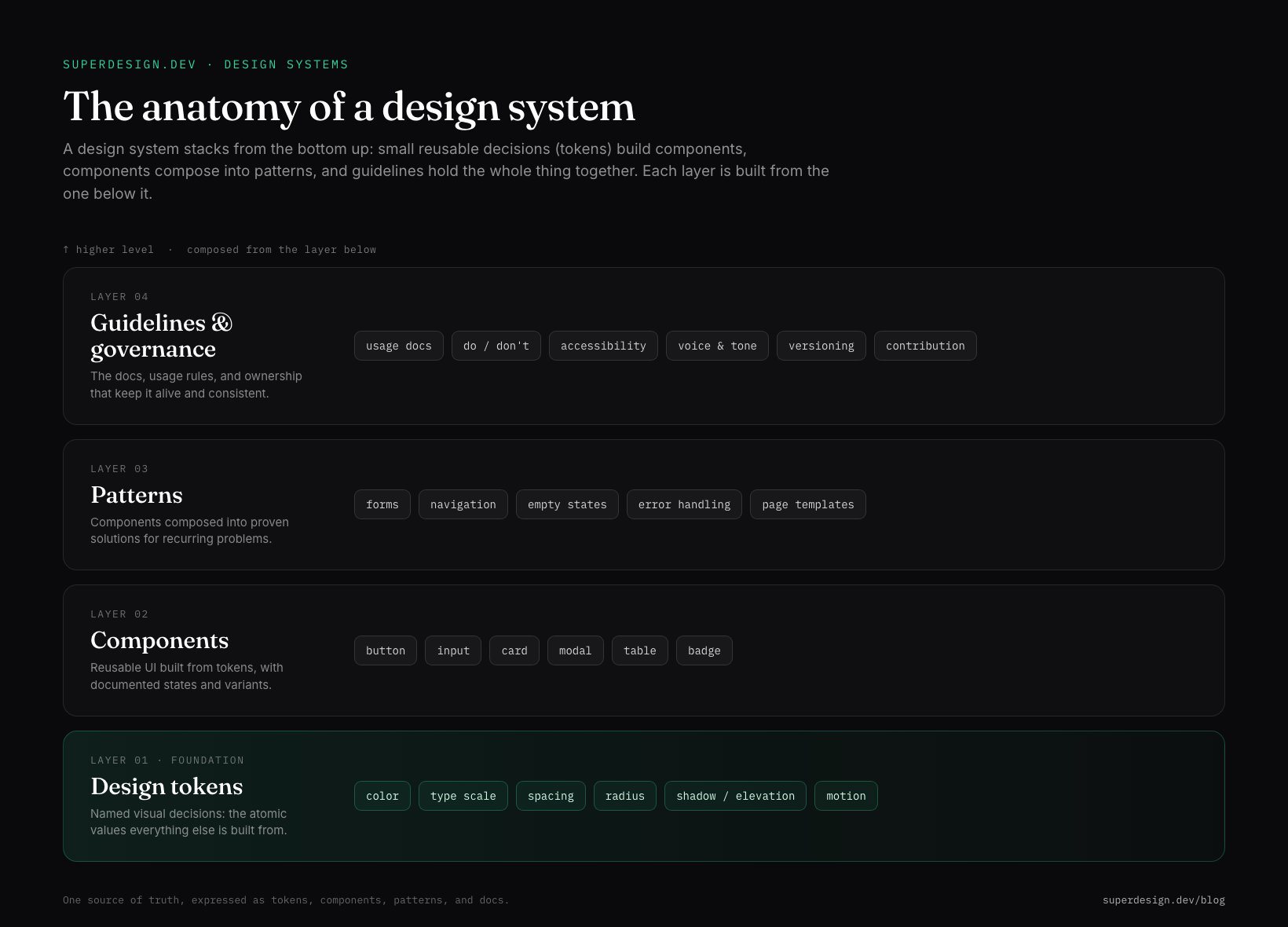Click the 'LAYER 03' label
1288x927 pixels.
(119, 469)
